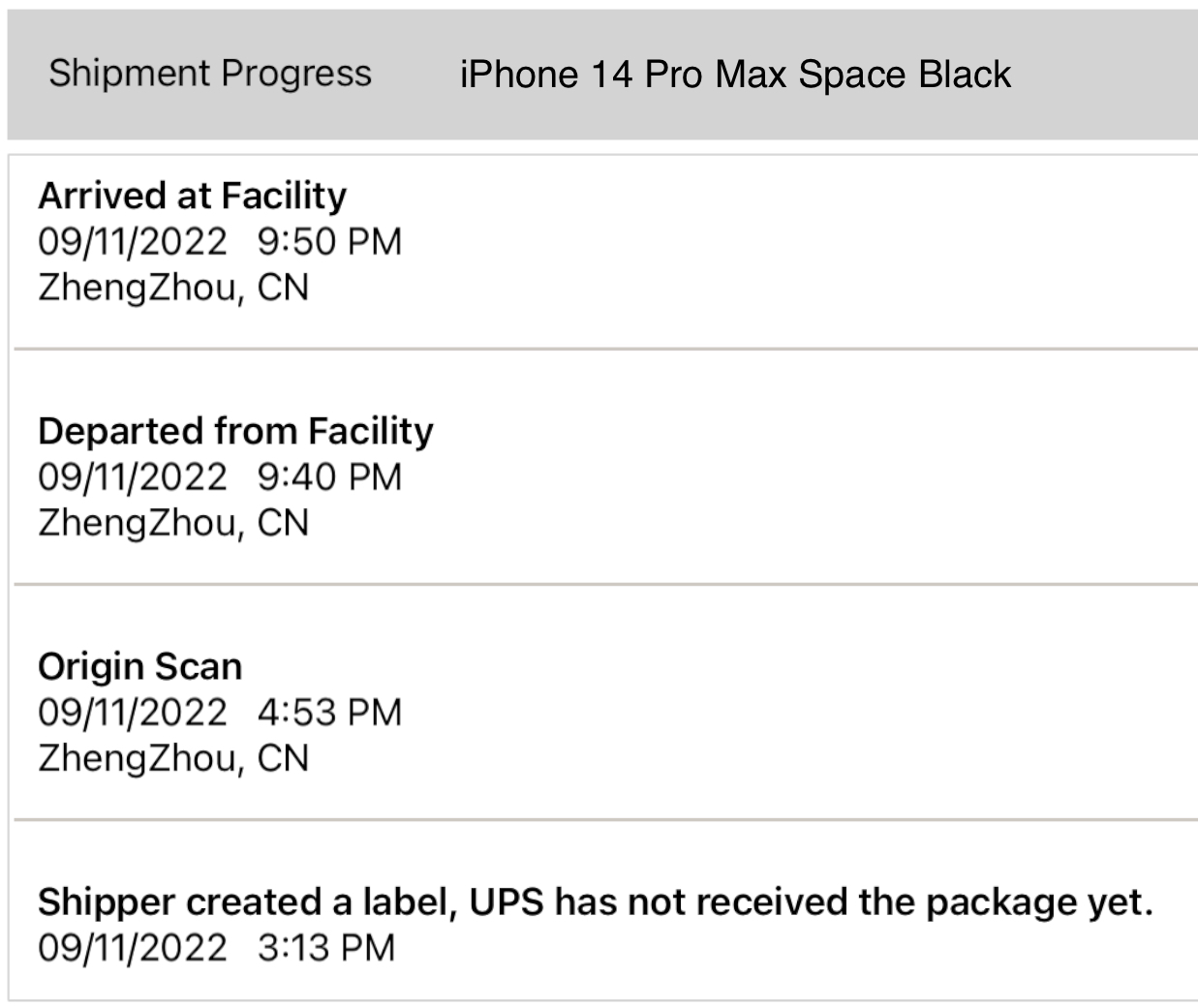
Task: Click the 3:13 PM timestamp
Action: pyautogui.click(x=326, y=947)
